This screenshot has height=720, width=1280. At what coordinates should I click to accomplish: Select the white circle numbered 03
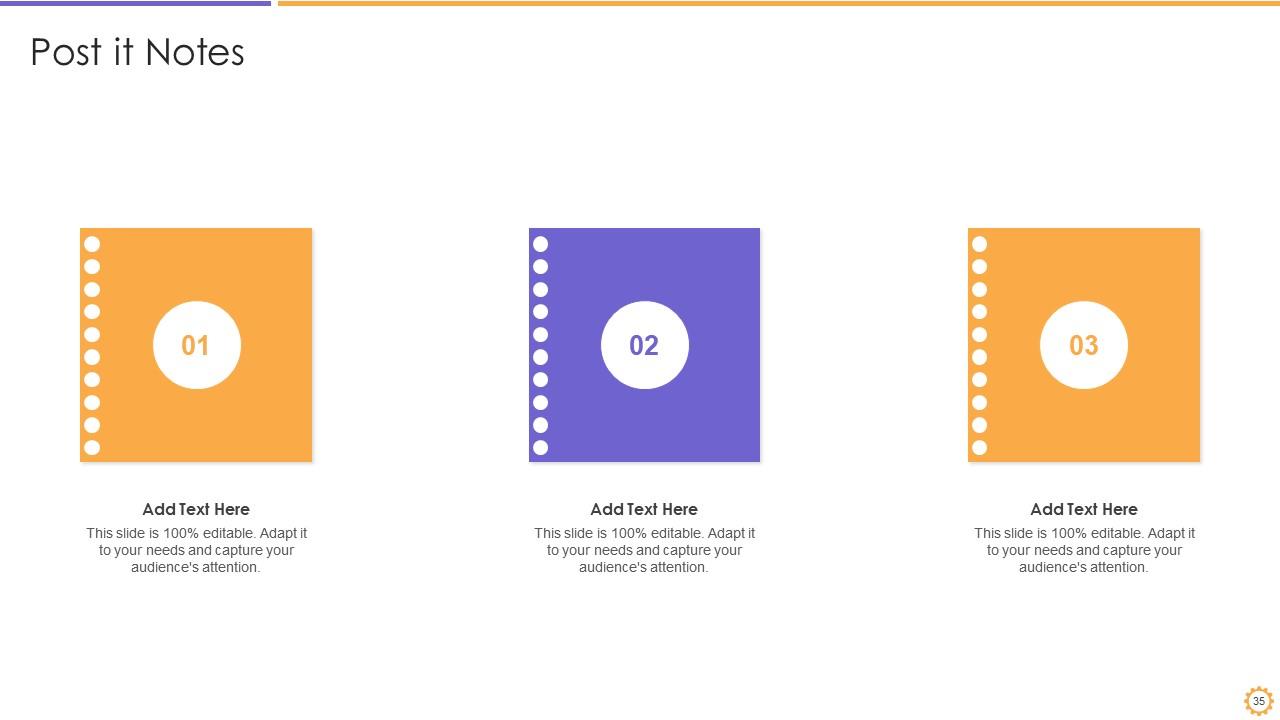pyautogui.click(x=1083, y=345)
